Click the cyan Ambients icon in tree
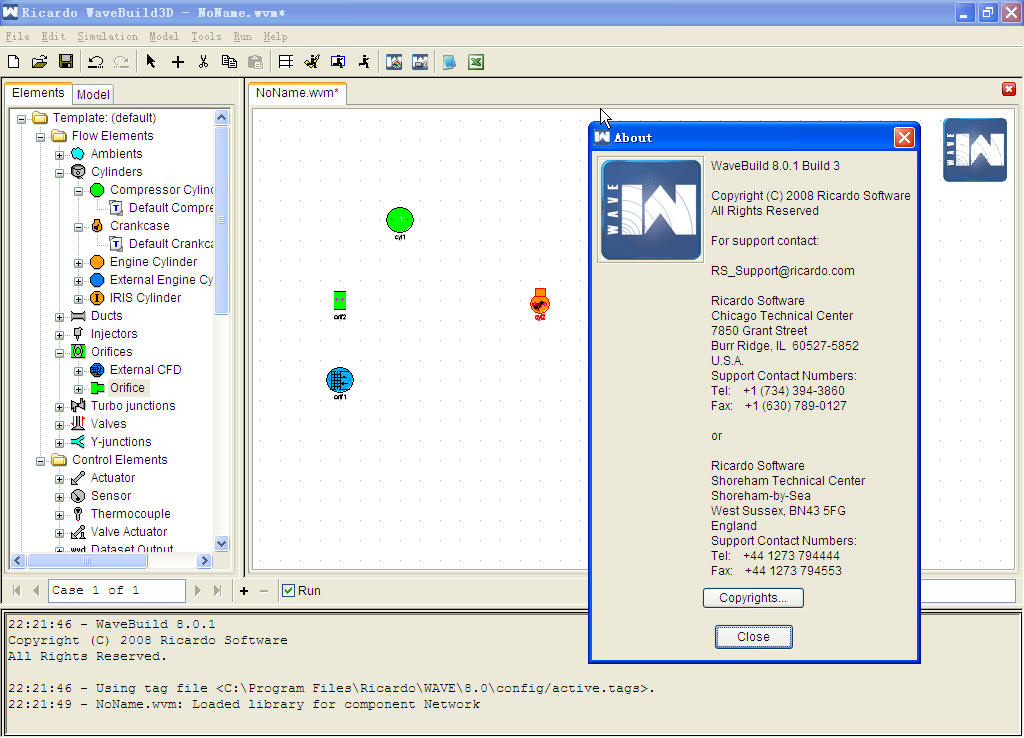Viewport: 1024px width, 738px height. pyautogui.click(x=78, y=153)
